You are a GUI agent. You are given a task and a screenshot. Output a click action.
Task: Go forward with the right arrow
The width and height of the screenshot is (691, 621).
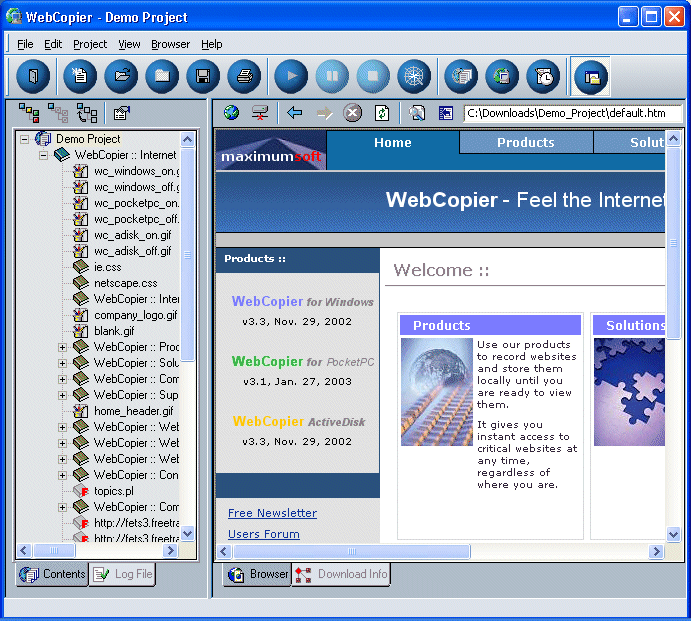tap(324, 113)
